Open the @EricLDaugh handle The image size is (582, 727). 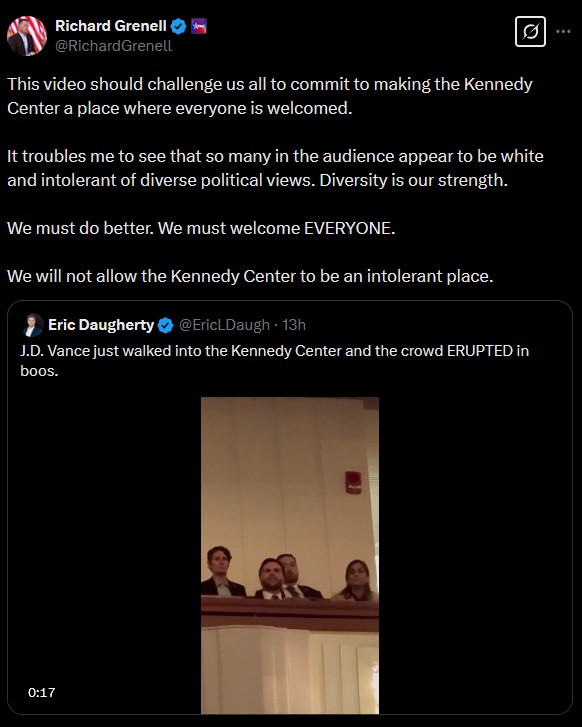tap(224, 325)
